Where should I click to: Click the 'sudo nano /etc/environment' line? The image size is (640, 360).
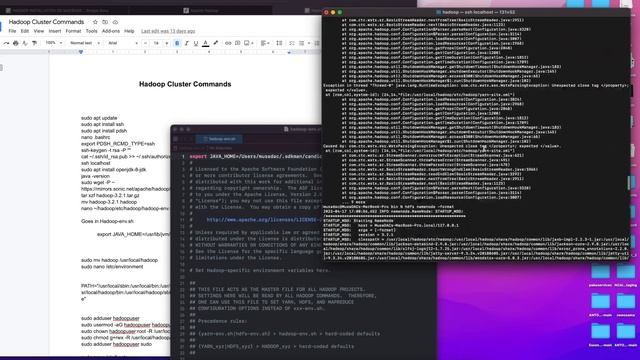112,267
